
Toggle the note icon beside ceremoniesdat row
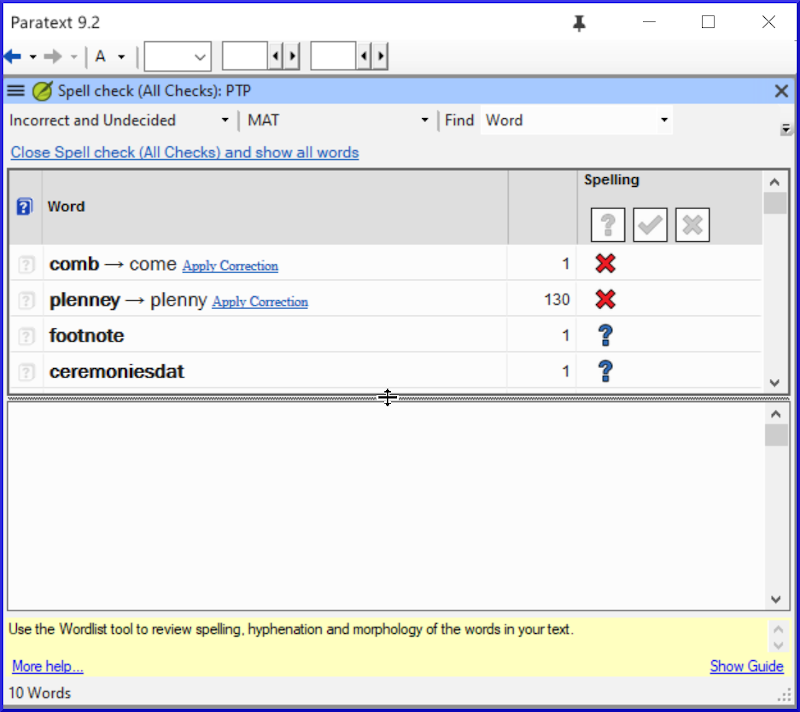tap(27, 372)
